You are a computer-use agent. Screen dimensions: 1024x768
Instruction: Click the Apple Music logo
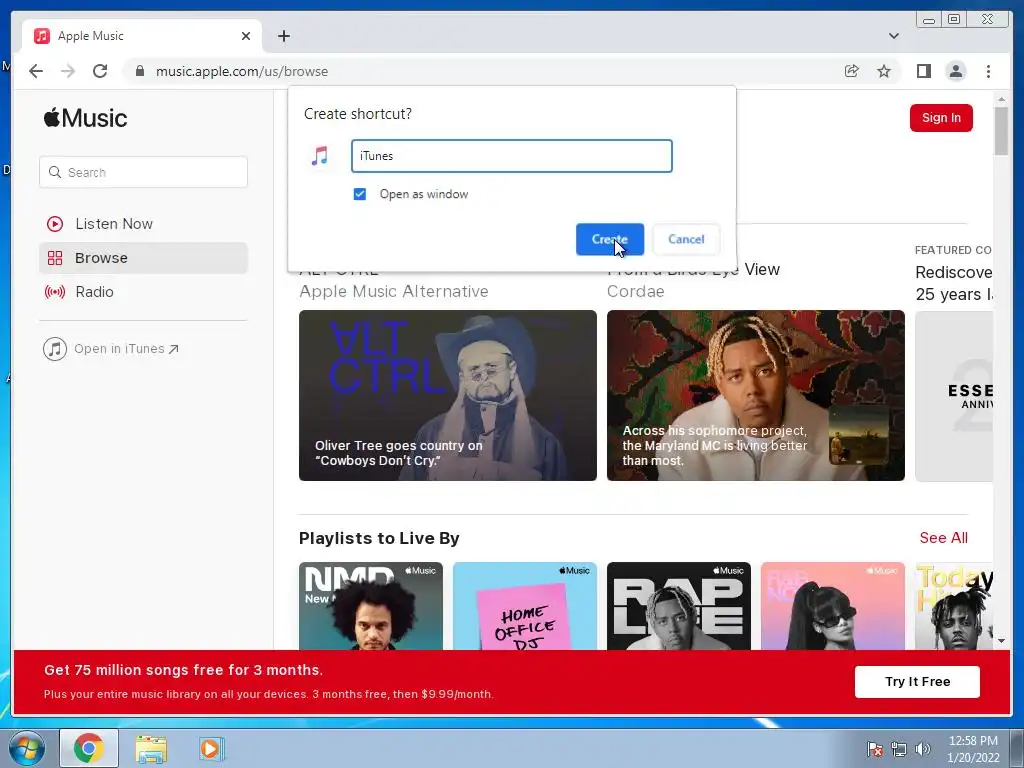(86, 118)
